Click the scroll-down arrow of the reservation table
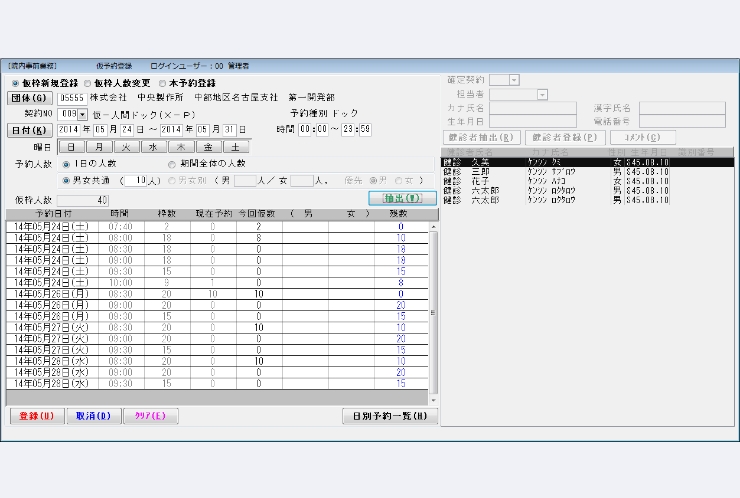 (433, 400)
